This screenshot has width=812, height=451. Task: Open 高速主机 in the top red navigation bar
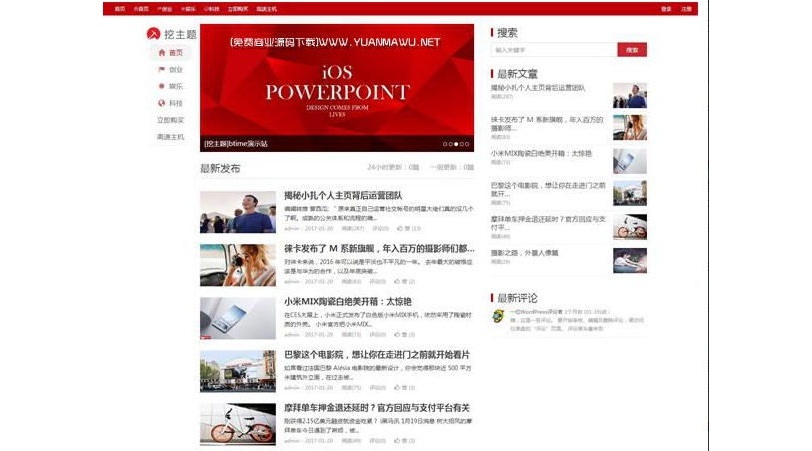pyautogui.click(x=267, y=9)
